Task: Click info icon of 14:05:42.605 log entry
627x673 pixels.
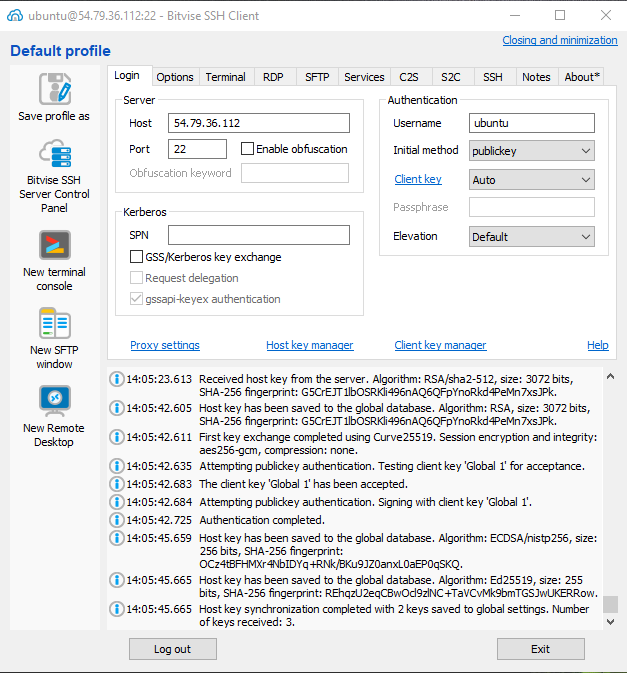Action: click(x=116, y=408)
